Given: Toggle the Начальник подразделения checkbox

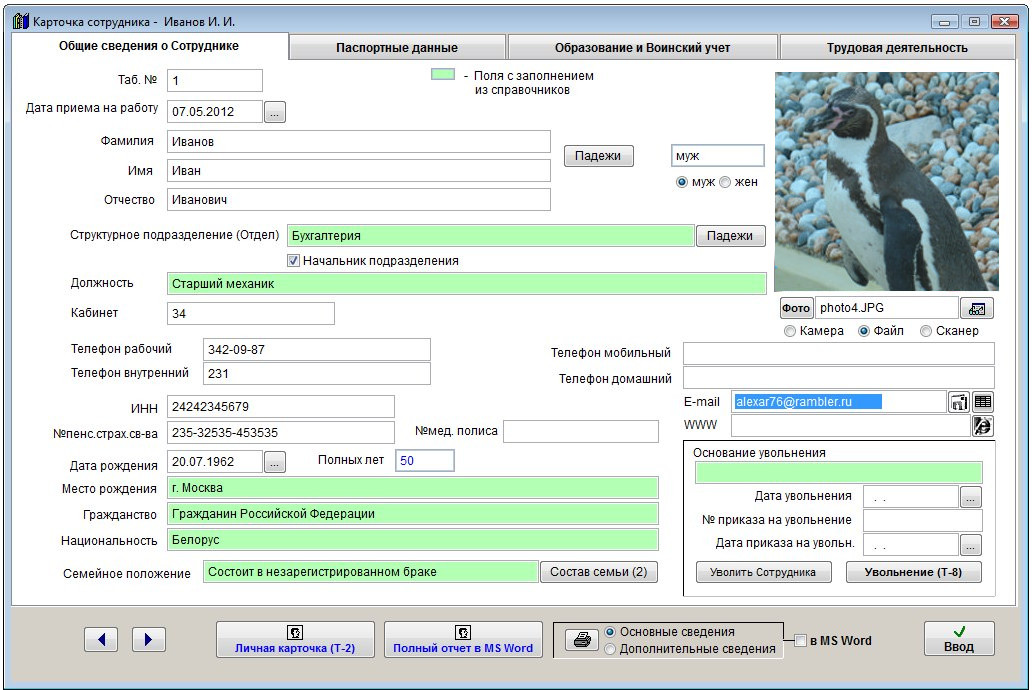Looking at the screenshot, I should point(294,261).
